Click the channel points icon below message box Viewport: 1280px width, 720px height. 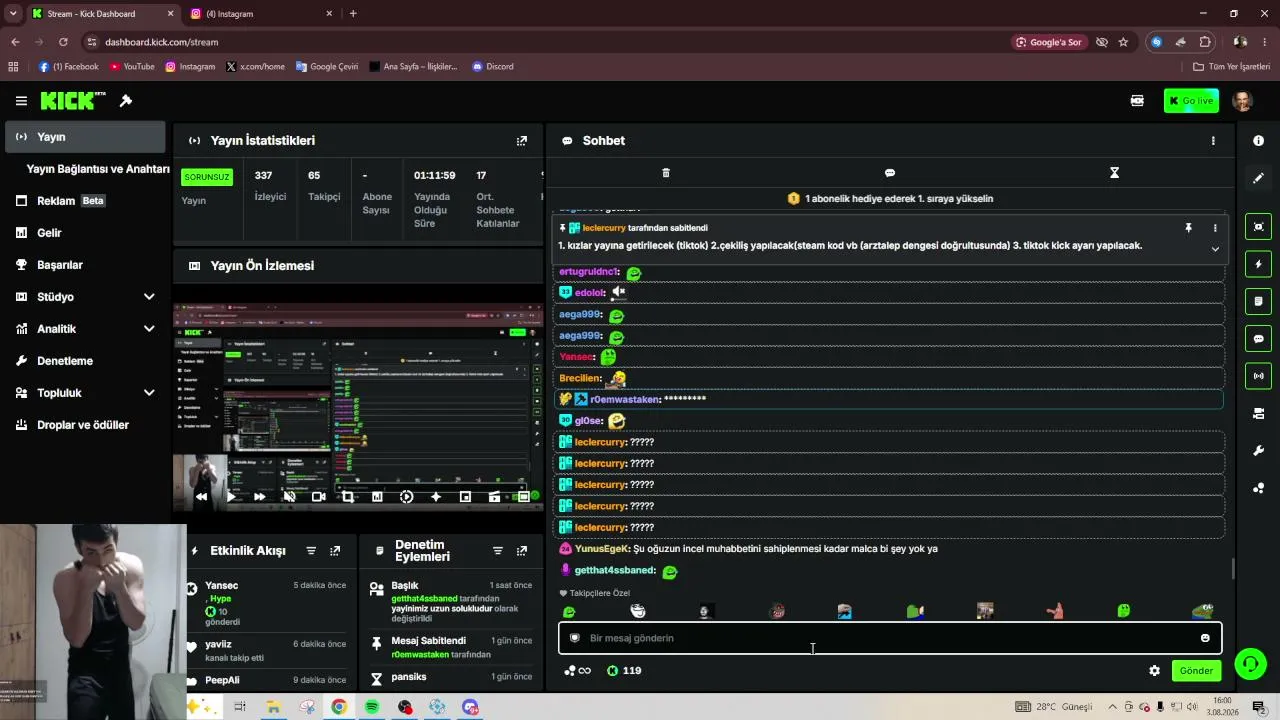click(613, 671)
